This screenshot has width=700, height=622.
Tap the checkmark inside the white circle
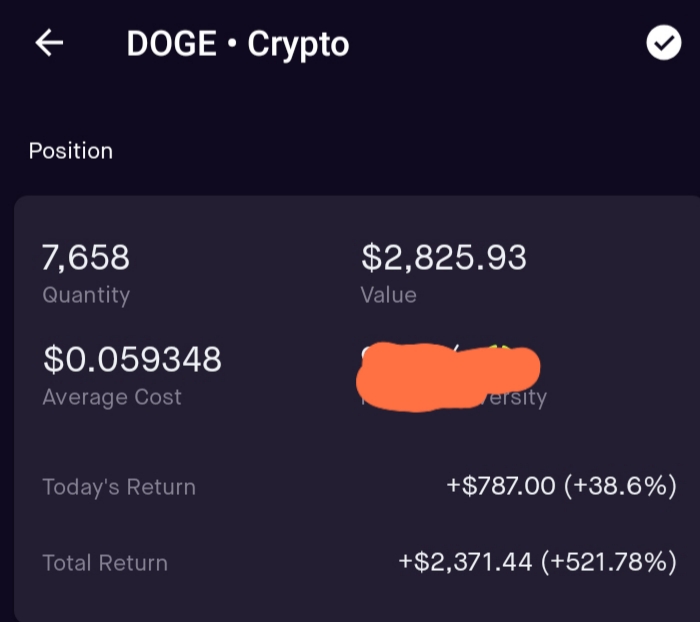[x=664, y=43]
